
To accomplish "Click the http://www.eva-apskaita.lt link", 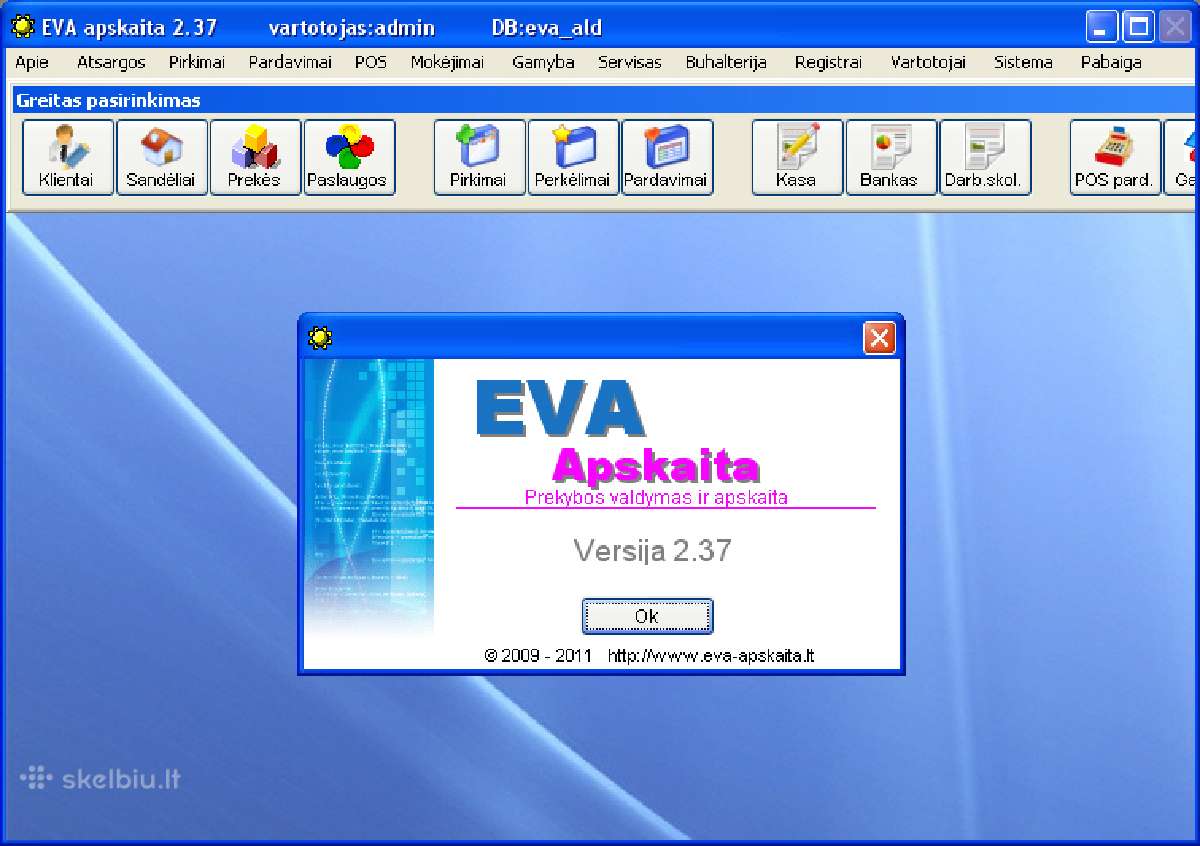I will (711, 656).
